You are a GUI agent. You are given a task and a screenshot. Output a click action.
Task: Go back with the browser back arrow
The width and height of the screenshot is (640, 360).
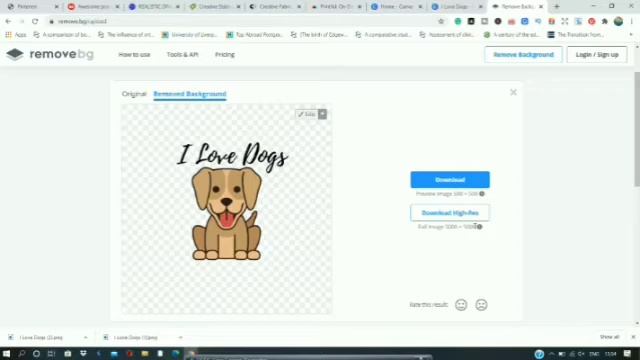(8, 21)
